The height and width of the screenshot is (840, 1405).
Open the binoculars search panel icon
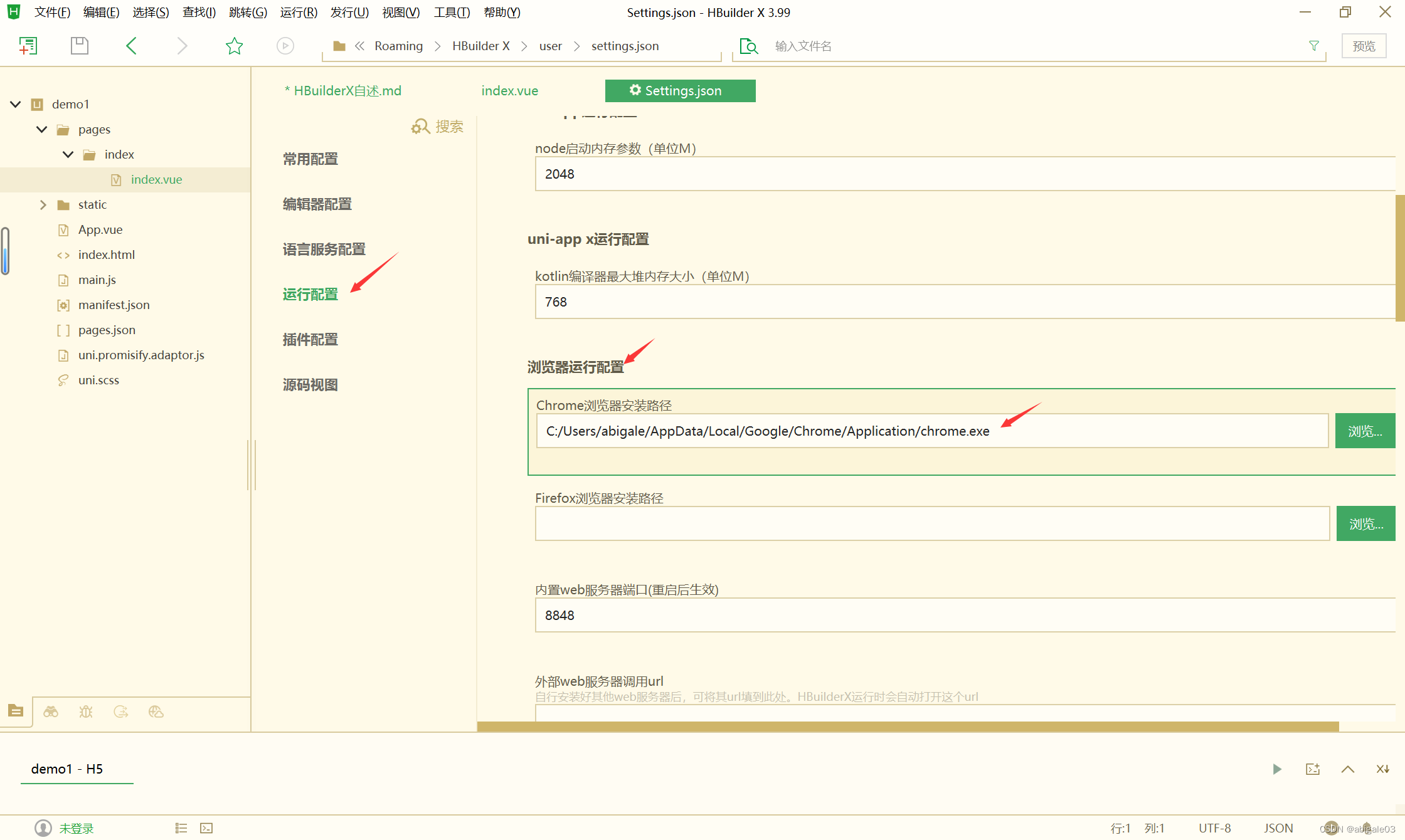point(51,711)
